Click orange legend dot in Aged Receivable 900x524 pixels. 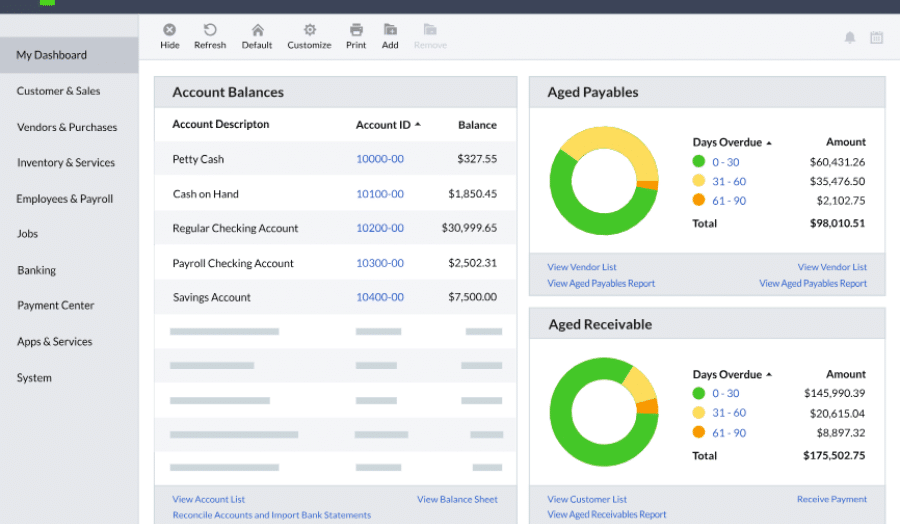[x=699, y=432]
